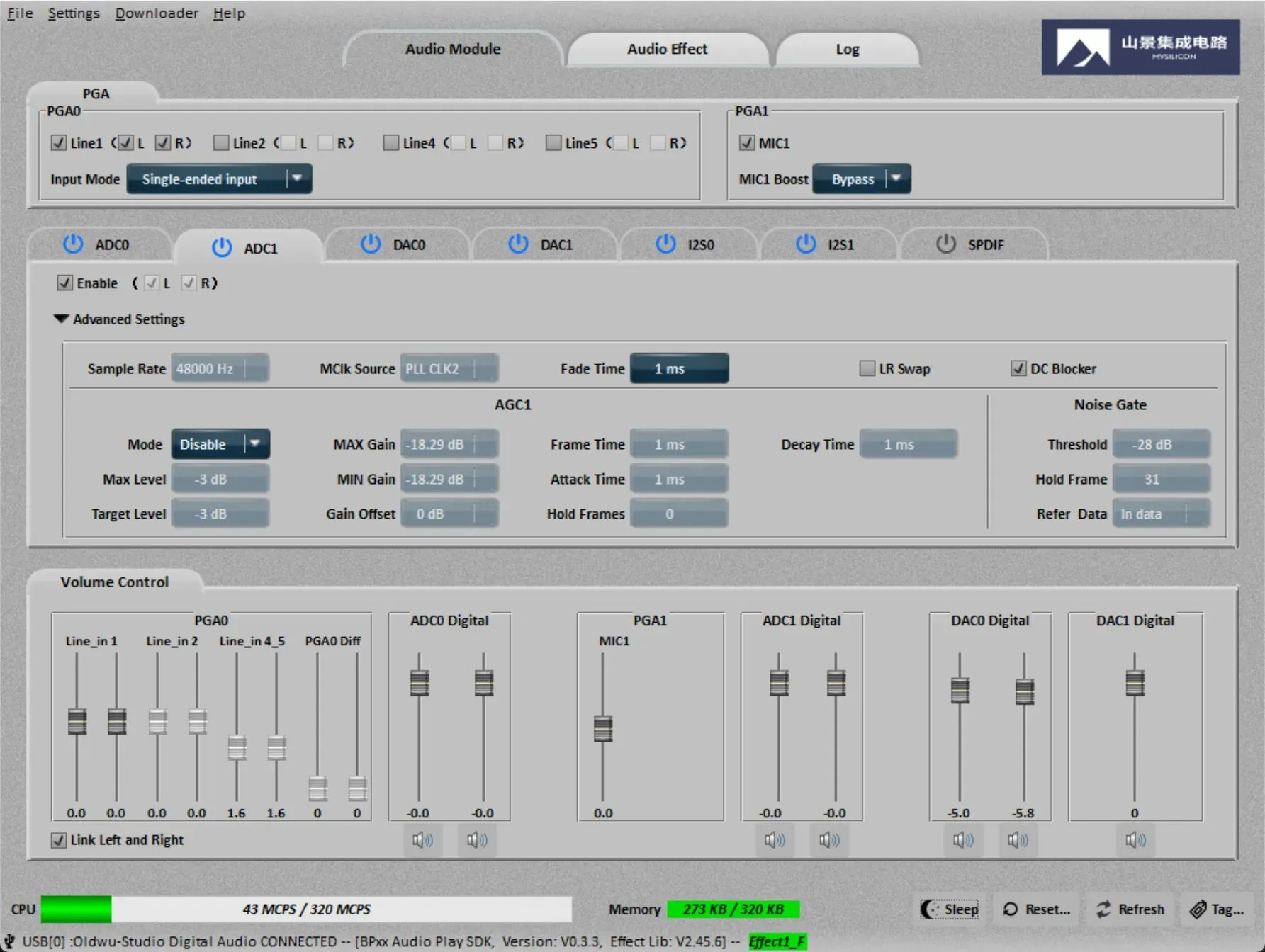
Task: Click the Refresh button
Action: tap(1130, 909)
